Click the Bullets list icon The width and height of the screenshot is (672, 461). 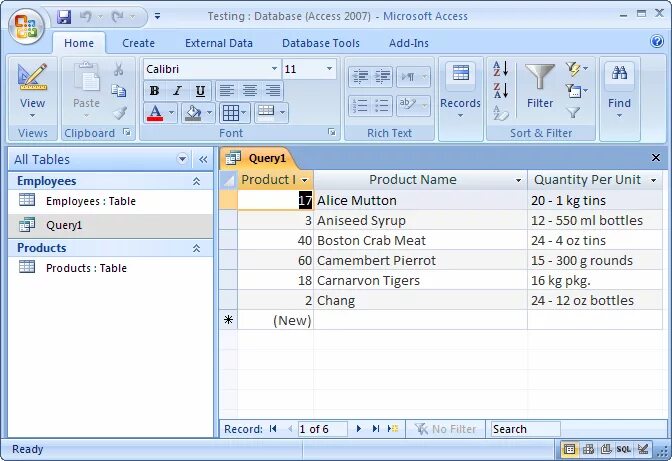click(x=382, y=105)
